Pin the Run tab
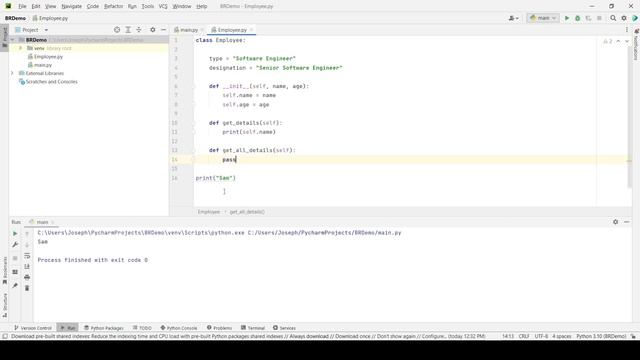The image size is (640, 360). point(15,285)
